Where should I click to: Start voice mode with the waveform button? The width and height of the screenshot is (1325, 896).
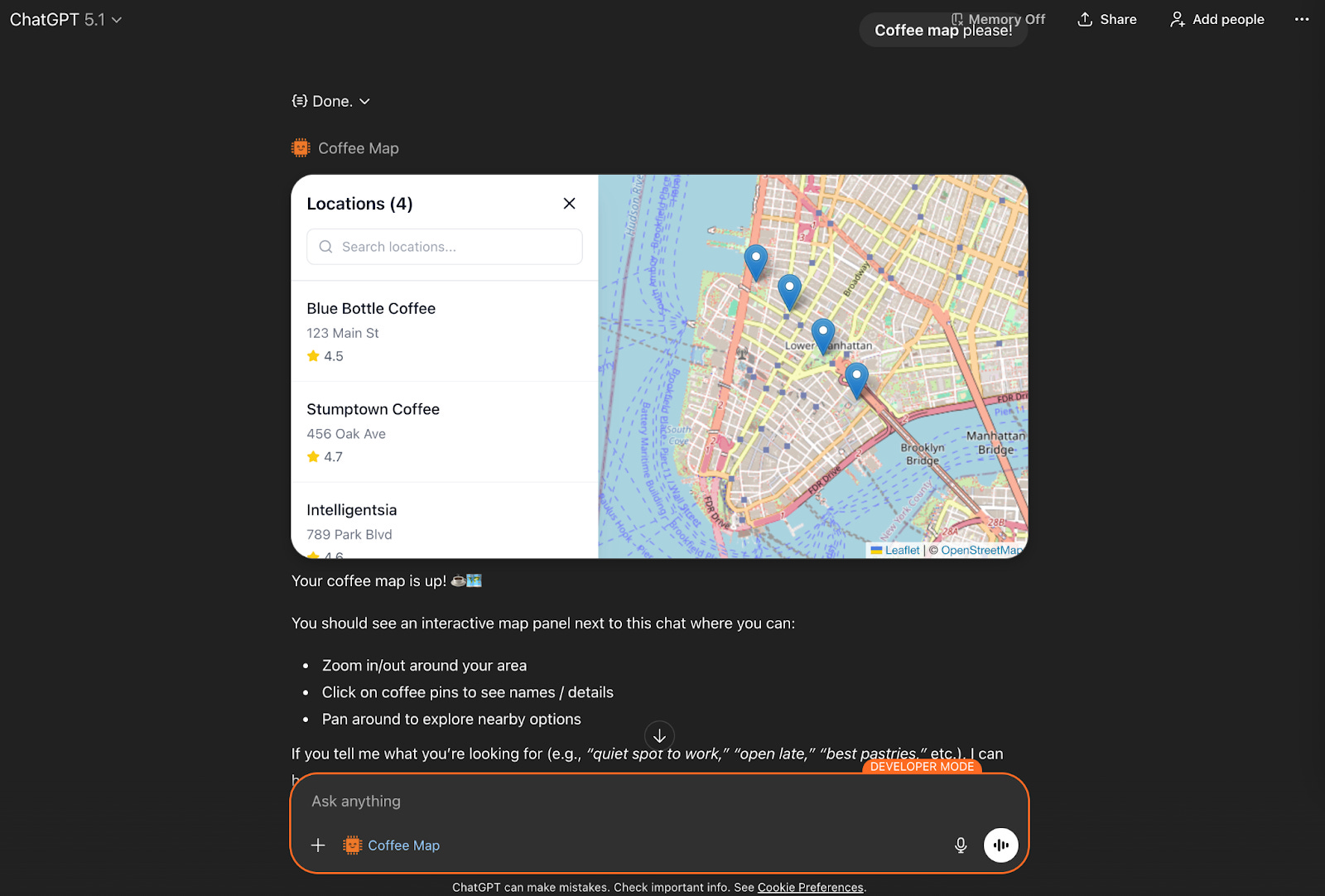coord(1001,845)
